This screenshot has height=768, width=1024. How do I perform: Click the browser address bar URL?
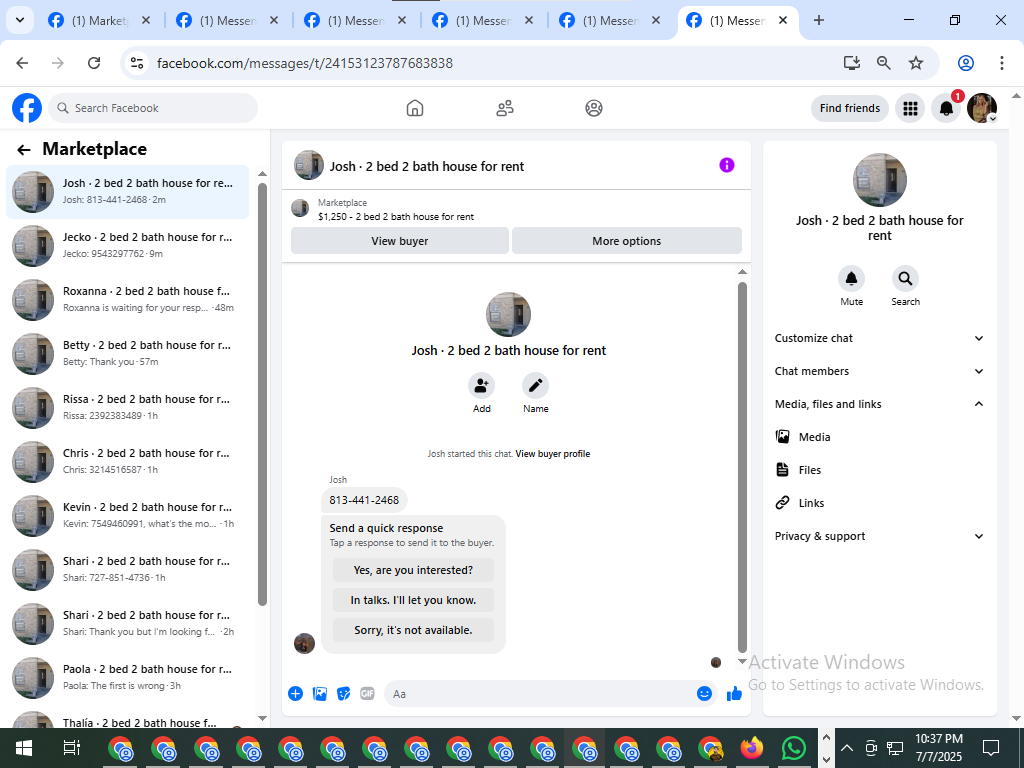pyautogui.click(x=305, y=63)
